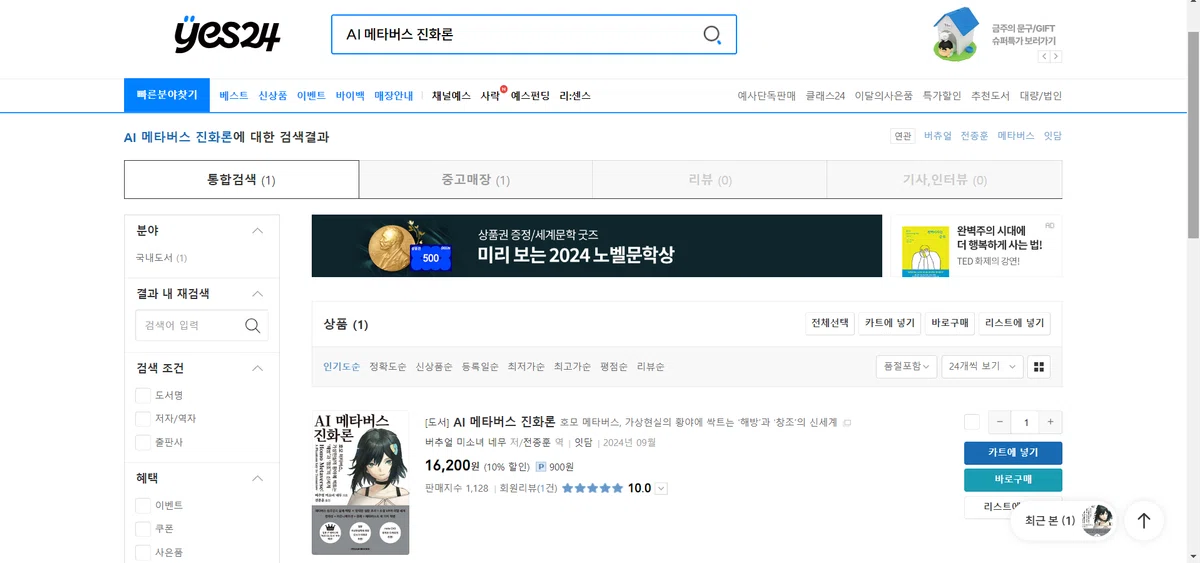The height and width of the screenshot is (563, 1200).
Task: Click related keyword 전종훈
Action: [x=974, y=136]
